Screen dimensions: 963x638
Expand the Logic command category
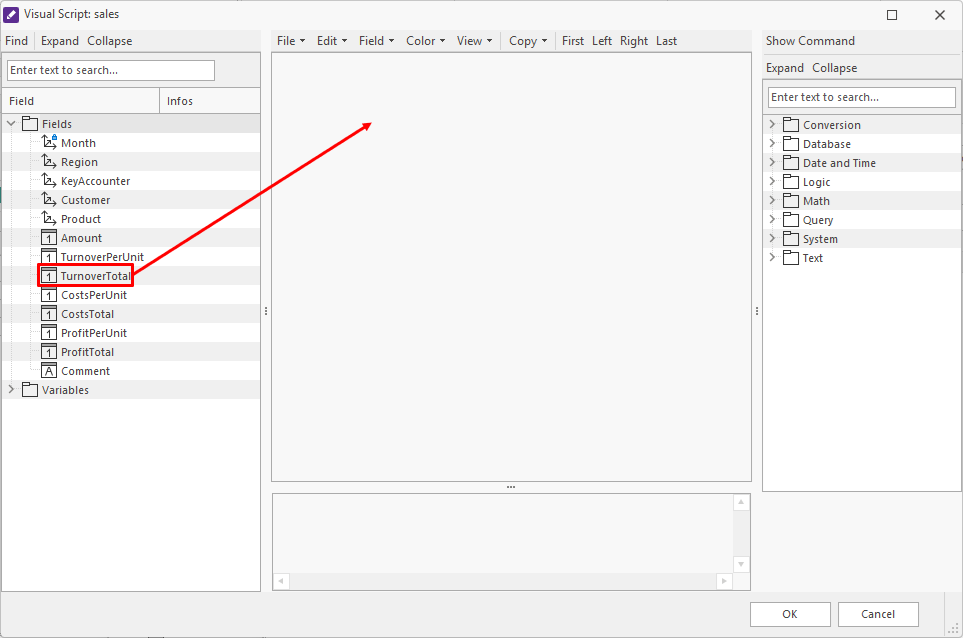click(772, 181)
